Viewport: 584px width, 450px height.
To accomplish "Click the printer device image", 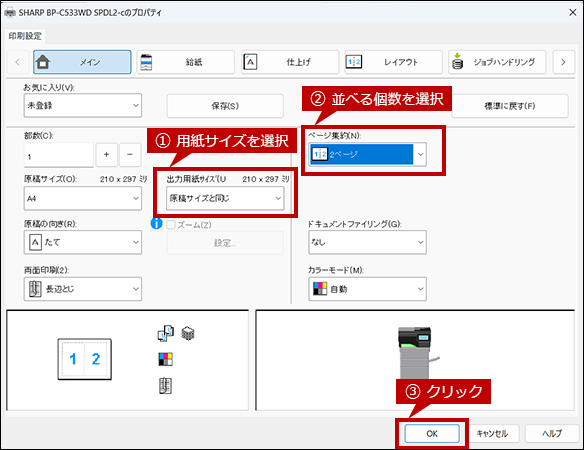I will [x=416, y=353].
